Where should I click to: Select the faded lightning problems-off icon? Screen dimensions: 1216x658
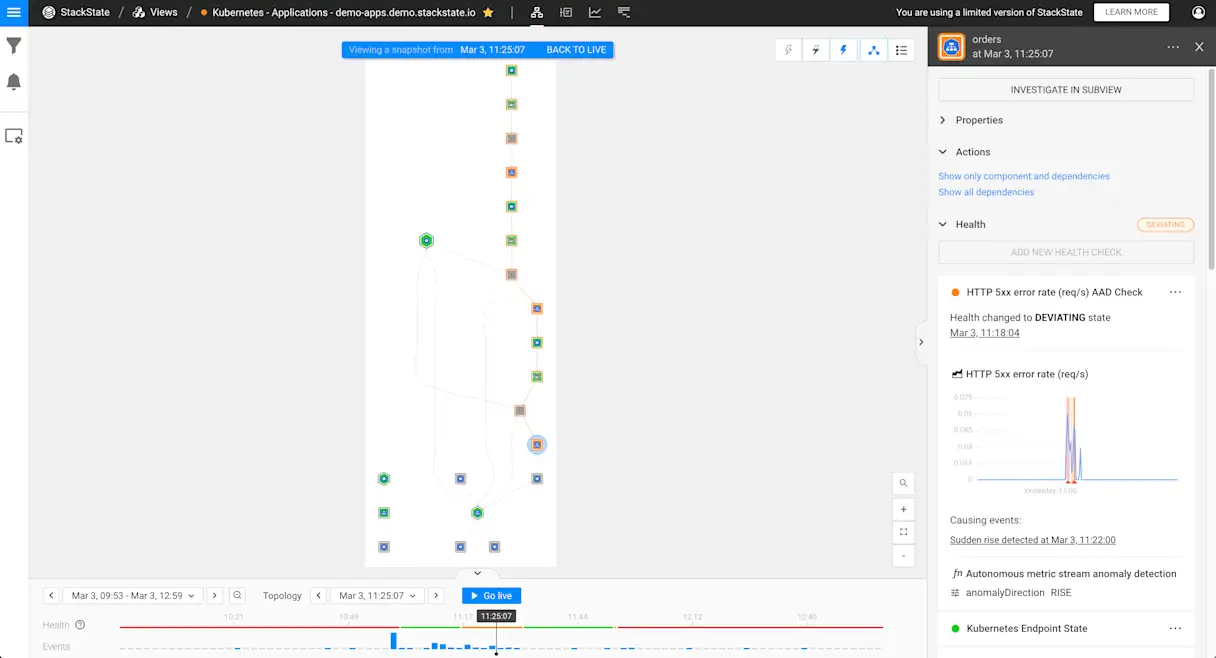[788, 48]
